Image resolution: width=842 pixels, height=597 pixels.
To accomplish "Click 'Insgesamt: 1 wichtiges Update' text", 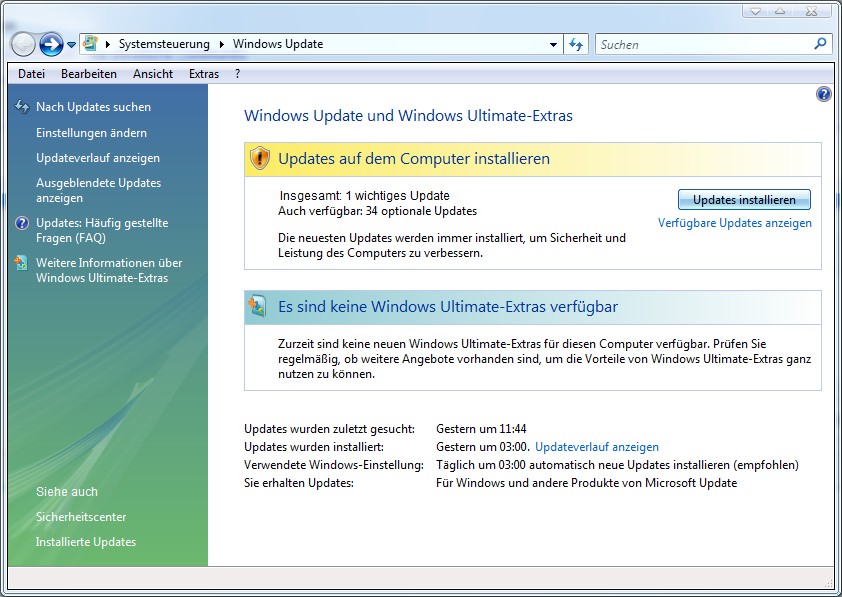I will [x=365, y=195].
